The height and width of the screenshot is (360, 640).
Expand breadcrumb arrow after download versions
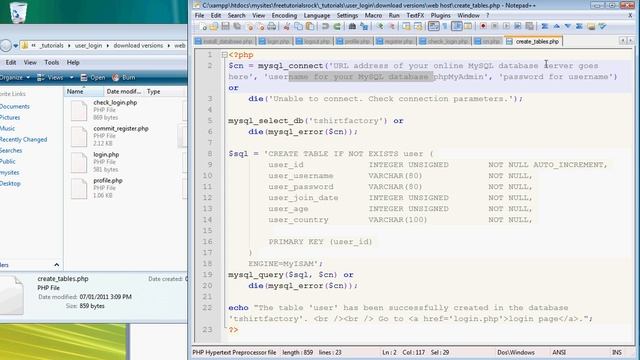point(169,46)
